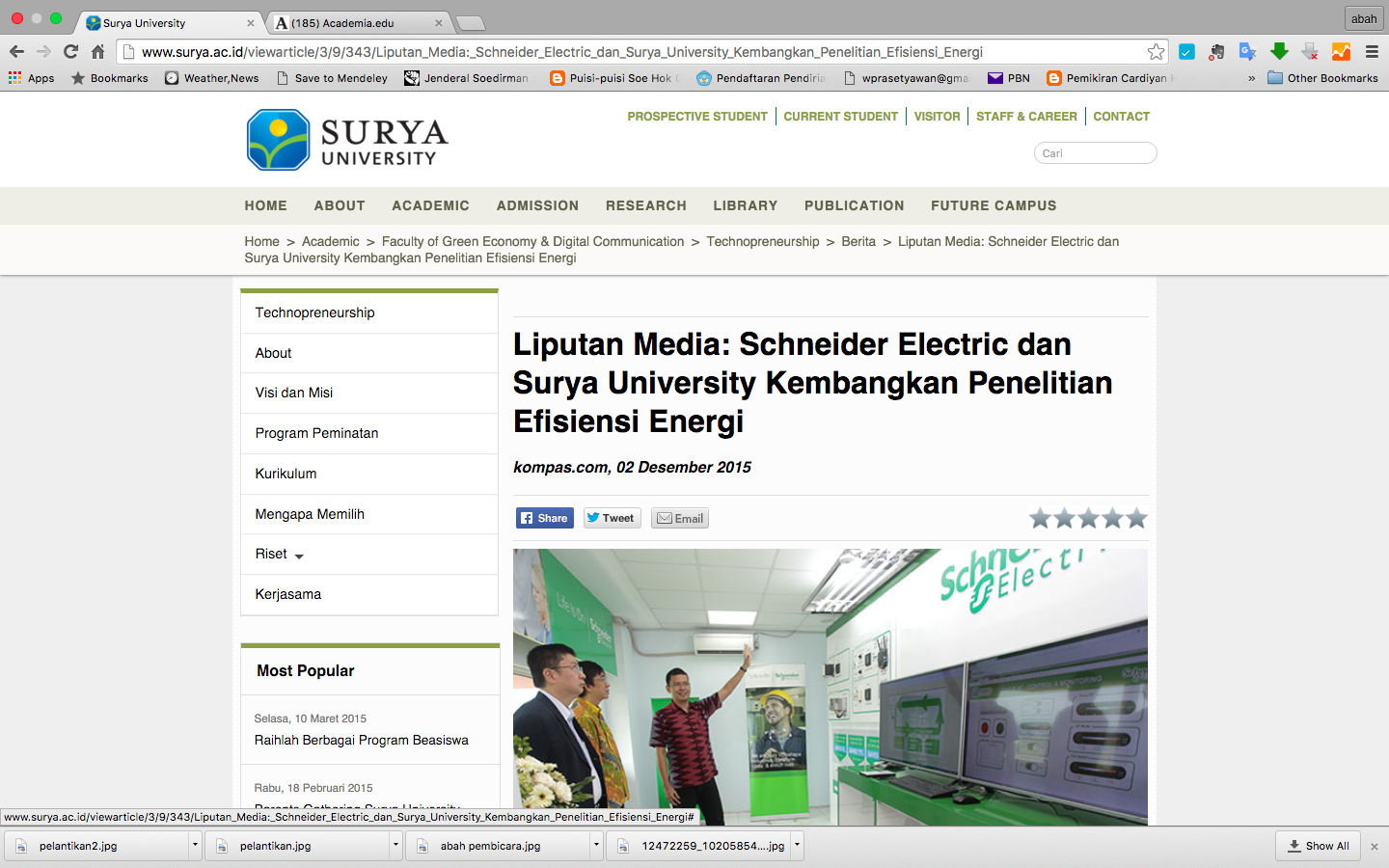Share the article on Facebook

pos(544,518)
